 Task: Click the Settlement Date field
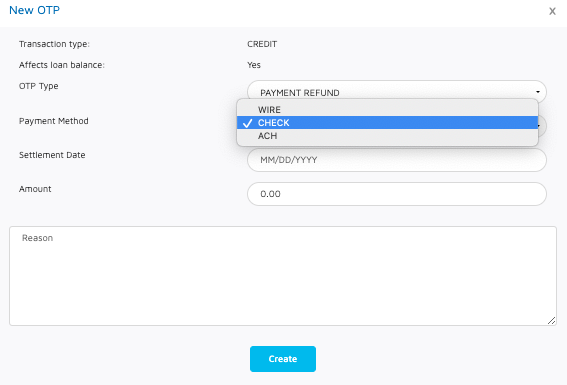tap(397, 160)
